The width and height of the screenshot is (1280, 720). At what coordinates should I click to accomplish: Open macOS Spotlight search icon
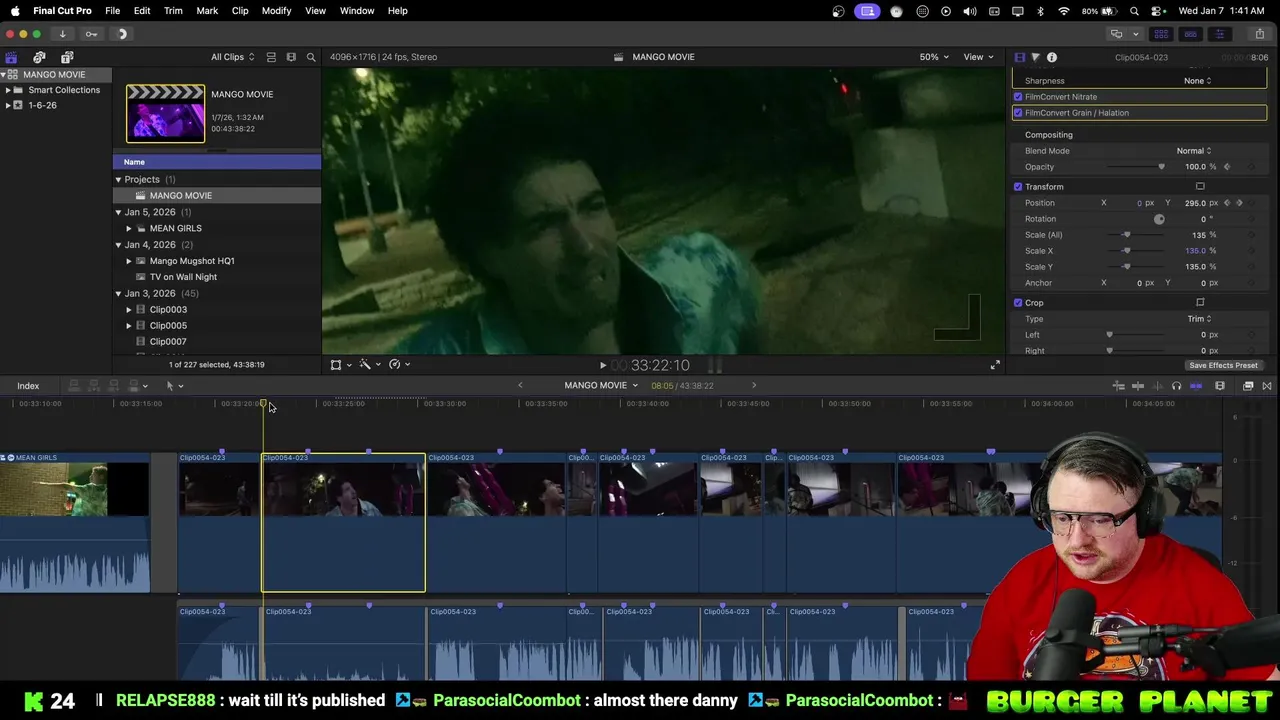[1135, 11]
